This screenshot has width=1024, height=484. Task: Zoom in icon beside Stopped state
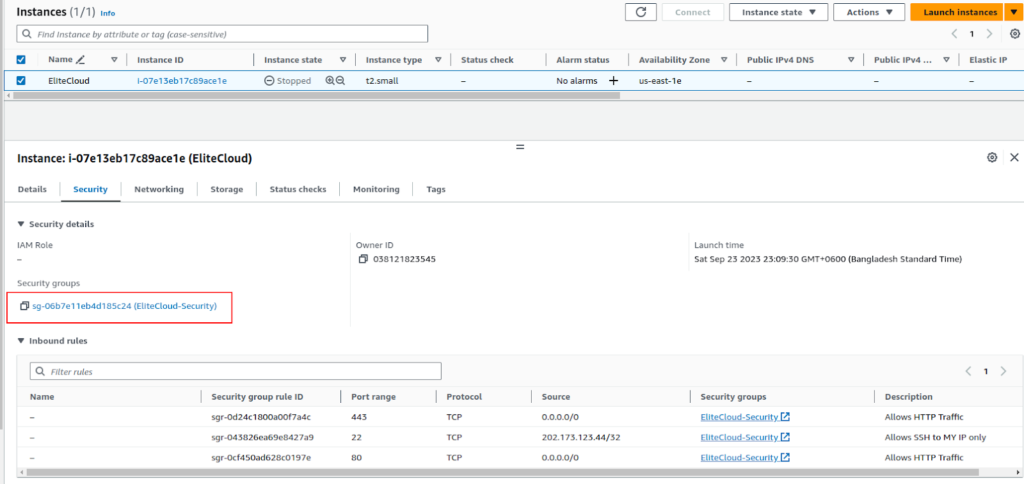point(330,81)
